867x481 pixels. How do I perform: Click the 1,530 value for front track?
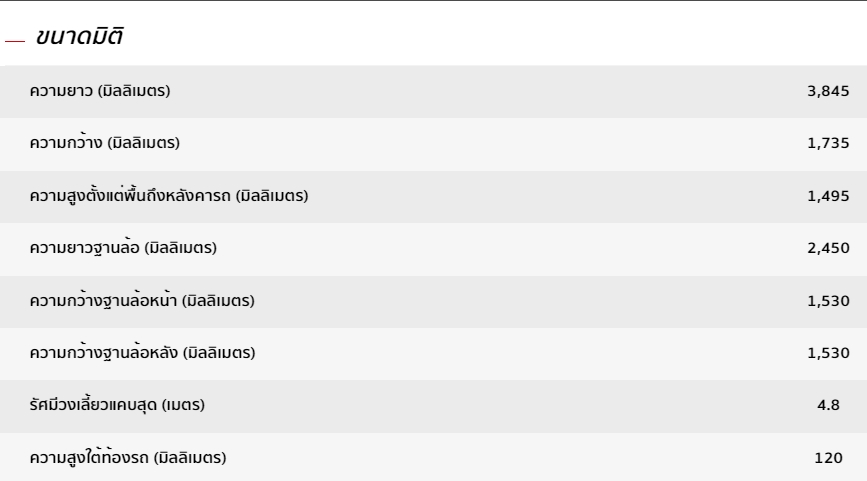coord(828,301)
